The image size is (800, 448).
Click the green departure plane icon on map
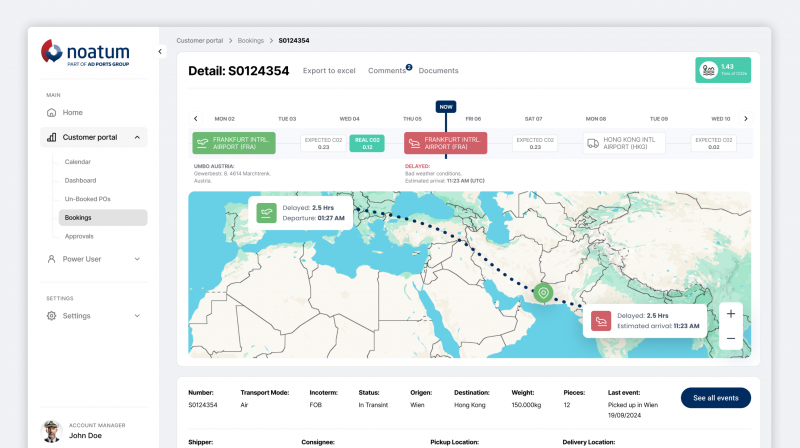[x=266, y=212]
